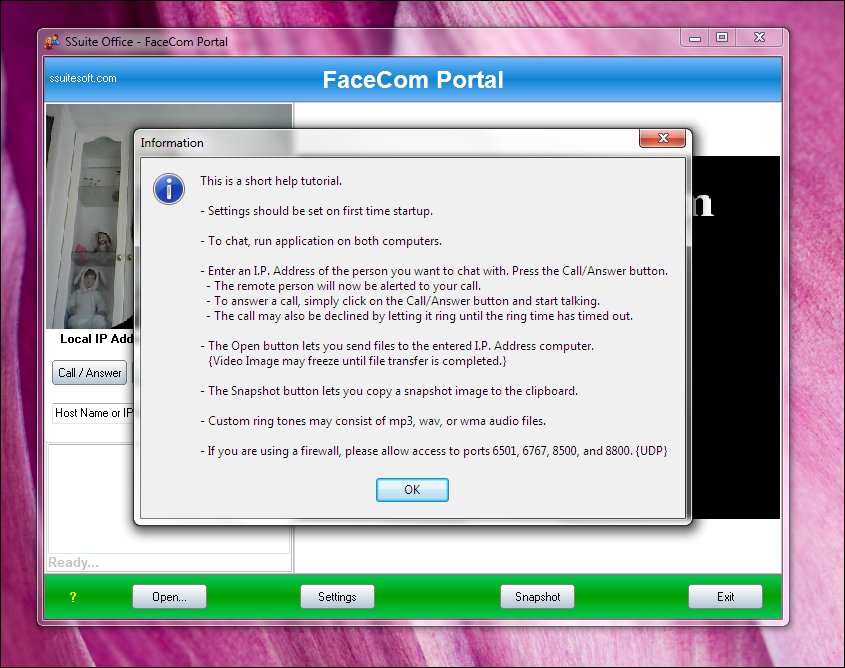The width and height of the screenshot is (845, 668).
Task: Click the remote video black display area
Action: (736, 337)
